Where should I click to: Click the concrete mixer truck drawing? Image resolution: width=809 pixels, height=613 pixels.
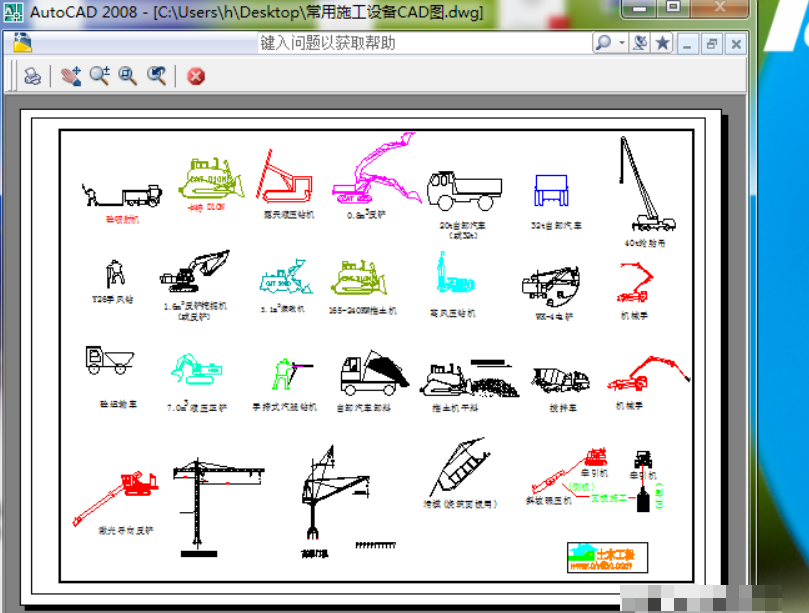coord(561,381)
